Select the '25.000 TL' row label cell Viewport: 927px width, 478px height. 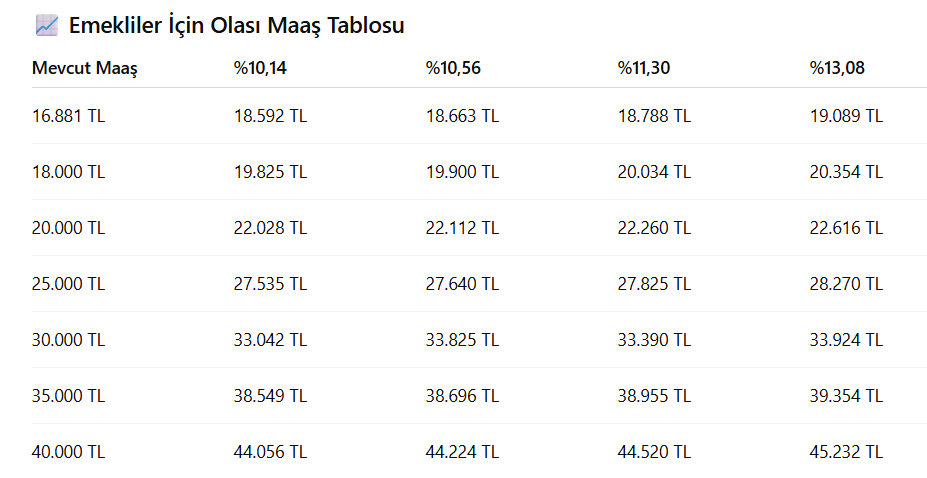coord(68,284)
